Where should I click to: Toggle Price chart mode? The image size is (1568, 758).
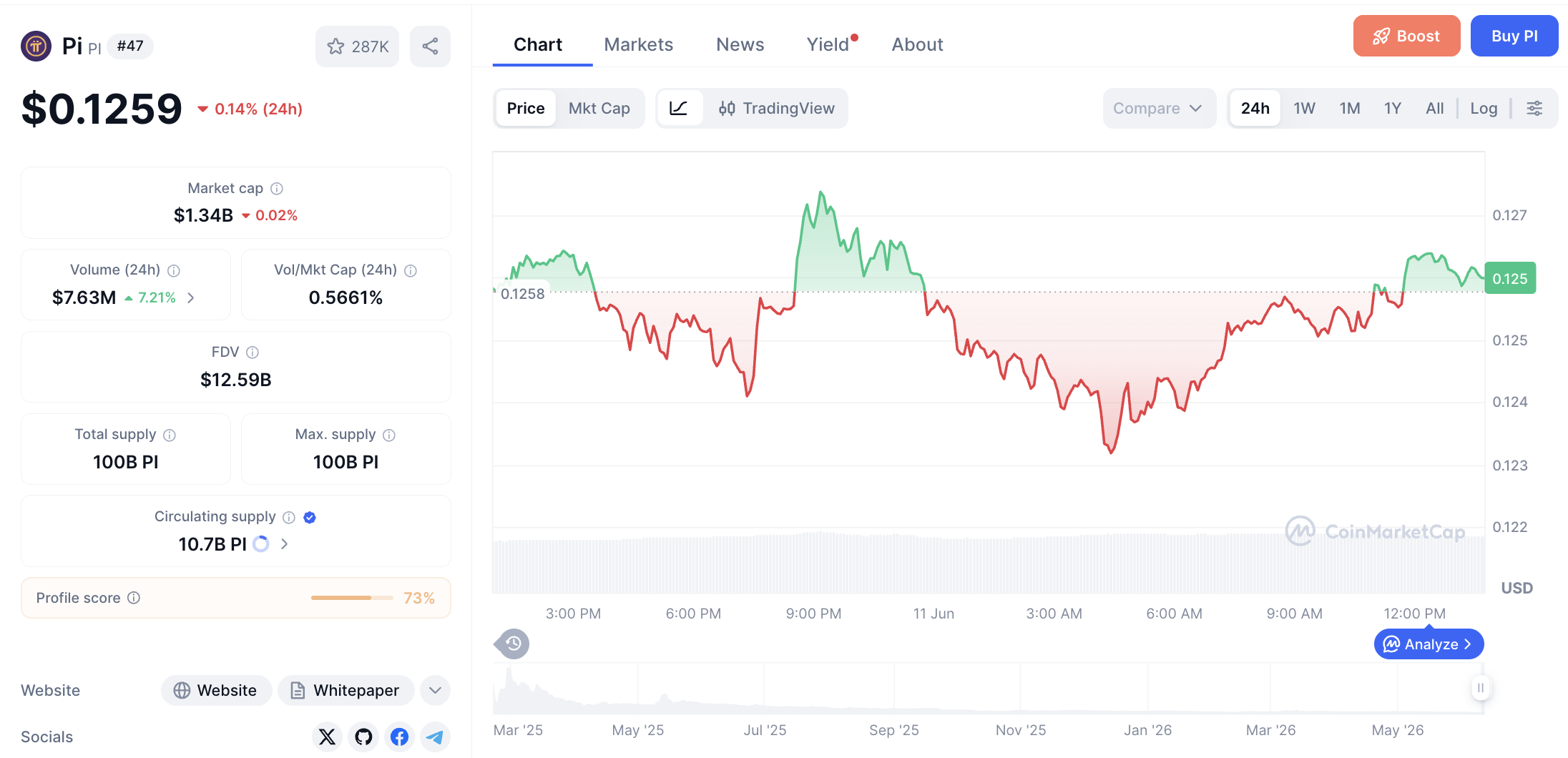pyautogui.click(x=526, y=109)
